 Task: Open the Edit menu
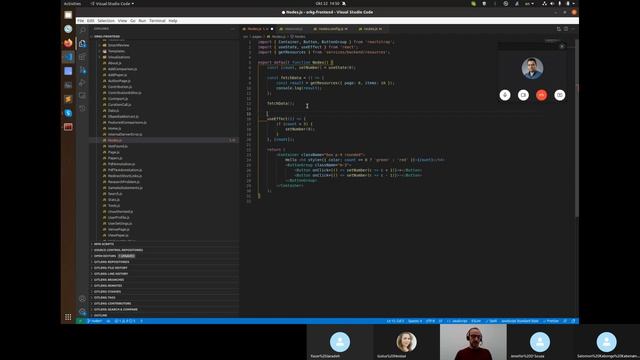point(91,20)
